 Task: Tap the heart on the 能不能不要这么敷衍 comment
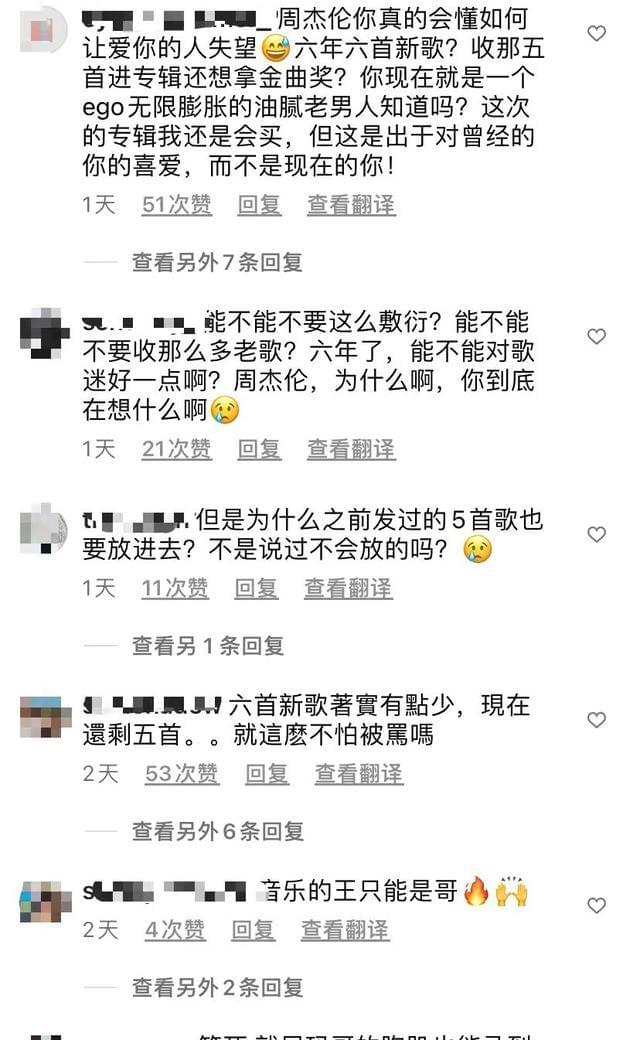pos(597,336)
